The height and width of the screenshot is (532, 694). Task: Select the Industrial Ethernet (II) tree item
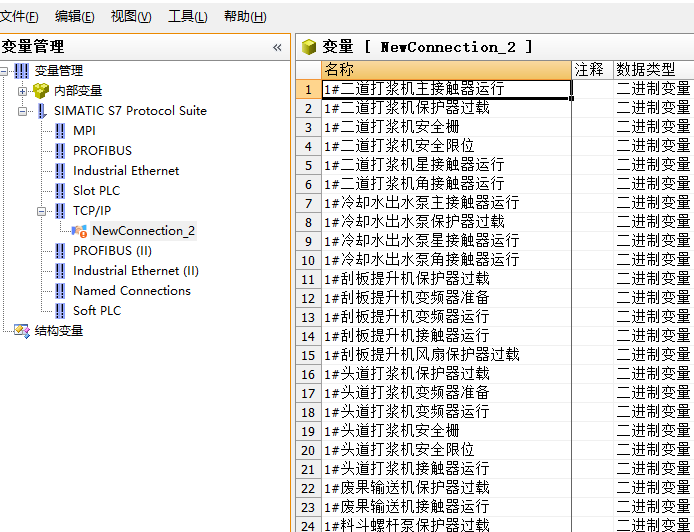point(135,271)
